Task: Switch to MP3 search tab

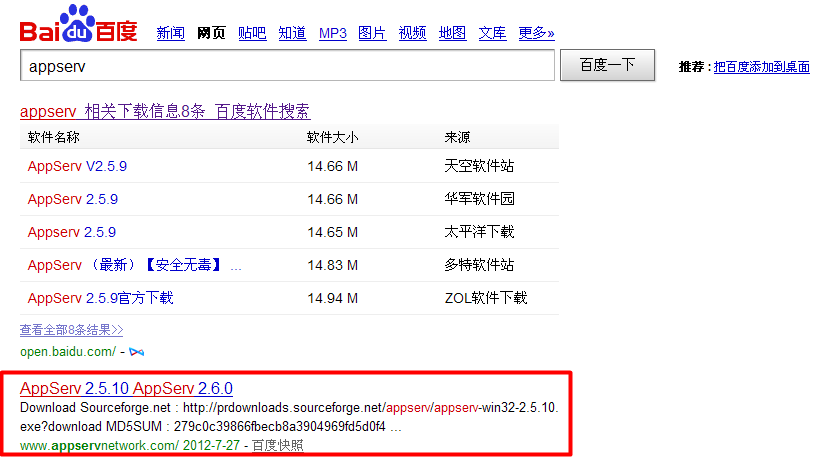Action: [x=332, y=33]
